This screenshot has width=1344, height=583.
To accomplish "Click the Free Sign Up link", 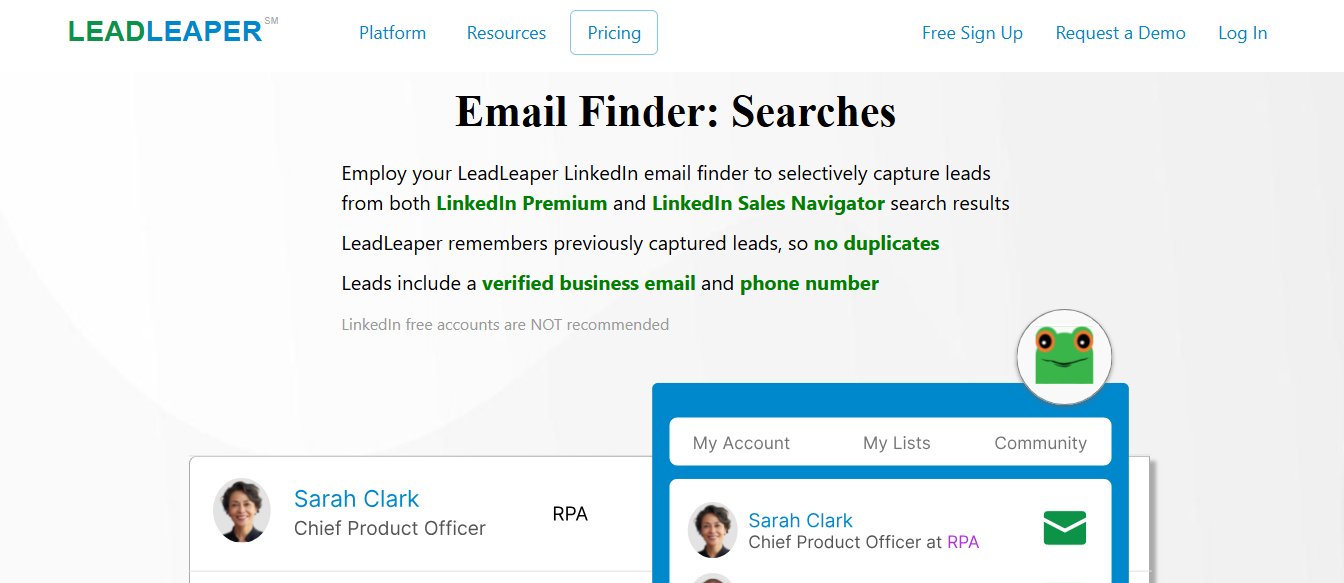I will click(972, 32).
